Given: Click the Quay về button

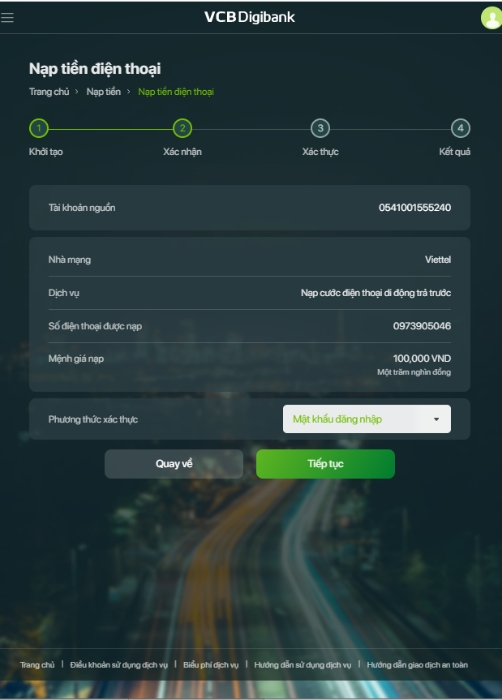Looking at the screenshot, I should coord(174,464).
